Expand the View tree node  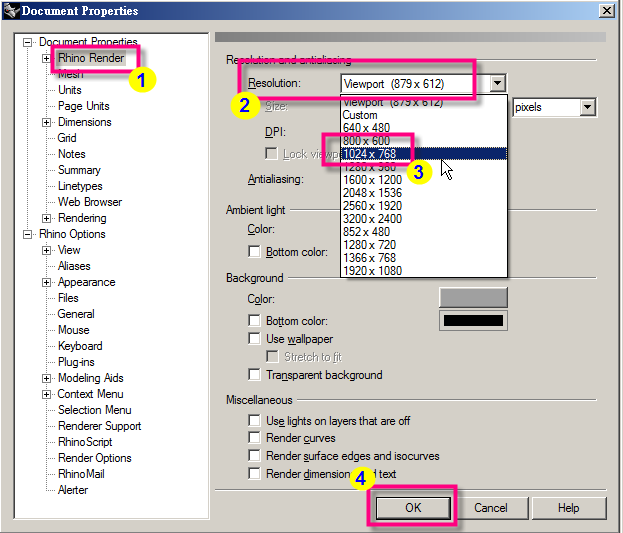click(x=46, y=250)
